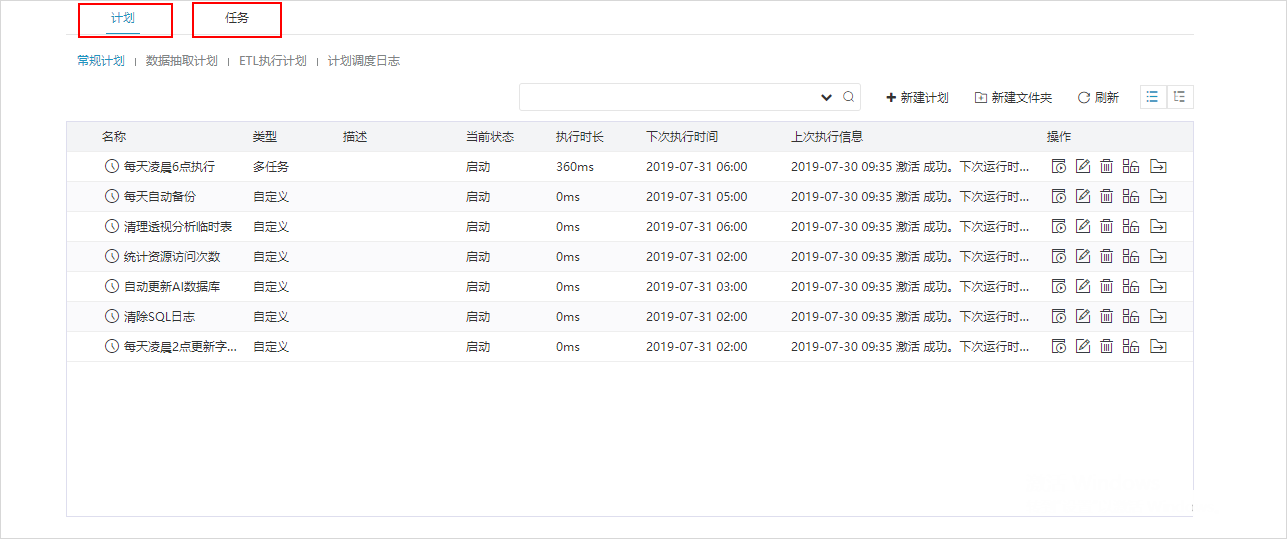Open resource relations for 每天凌晨6点执行

click(1131, 167)
